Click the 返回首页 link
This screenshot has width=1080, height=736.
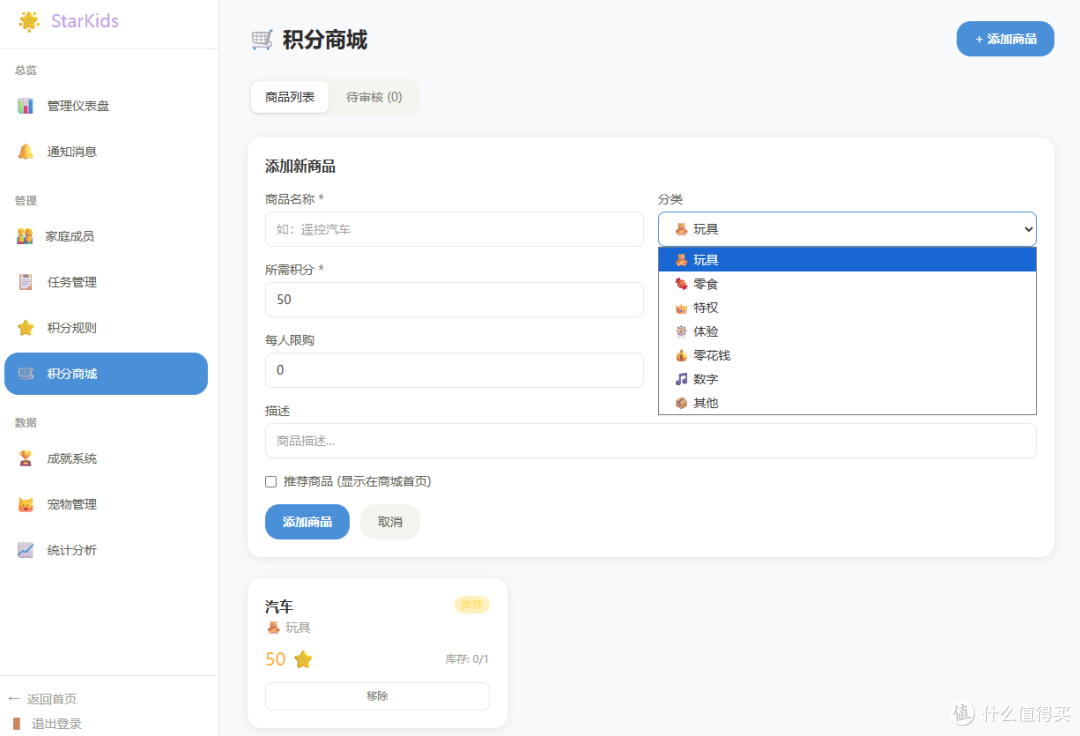tap(51, 699)
